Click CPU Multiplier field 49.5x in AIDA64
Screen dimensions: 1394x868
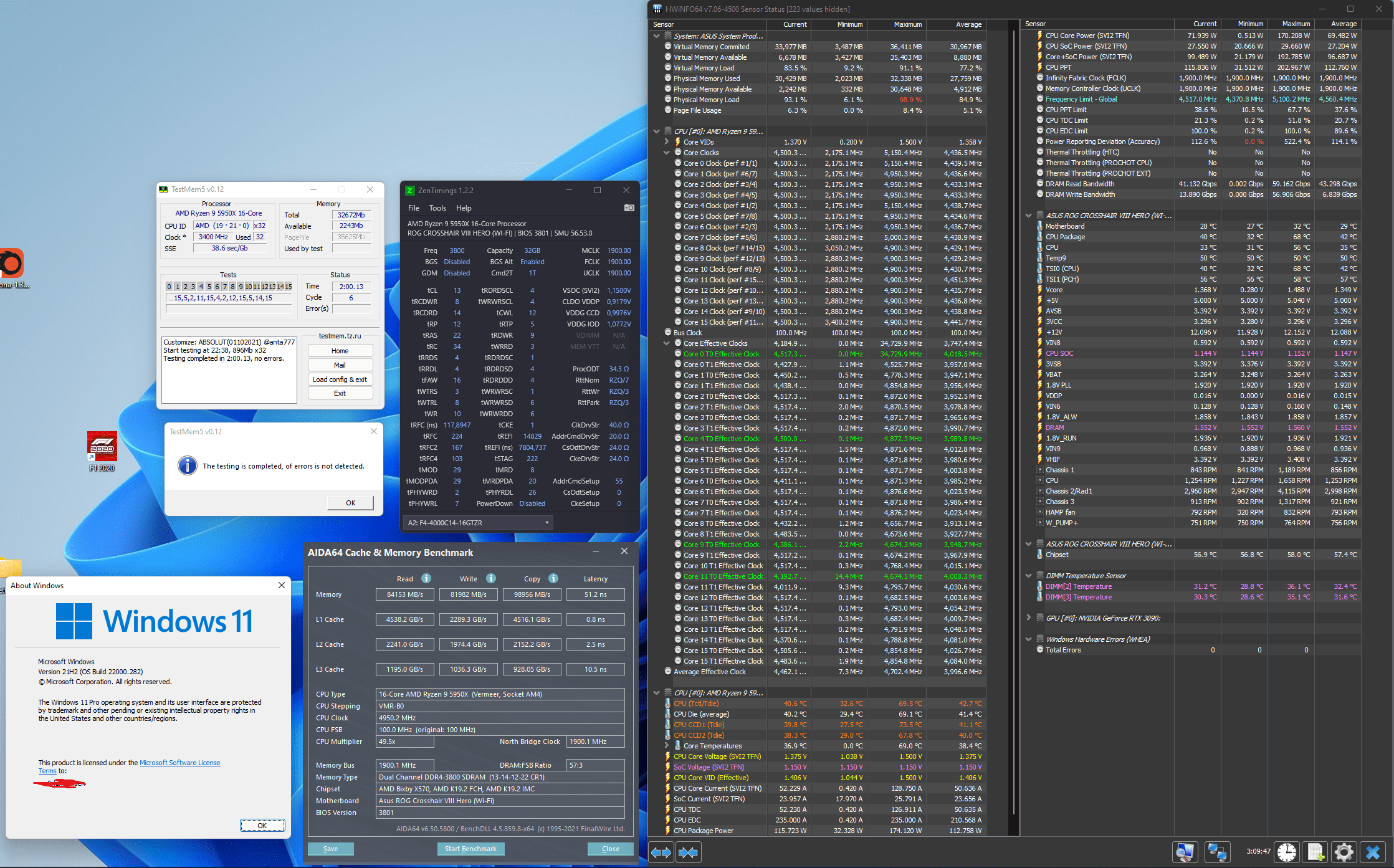click(x=405, y=742)
